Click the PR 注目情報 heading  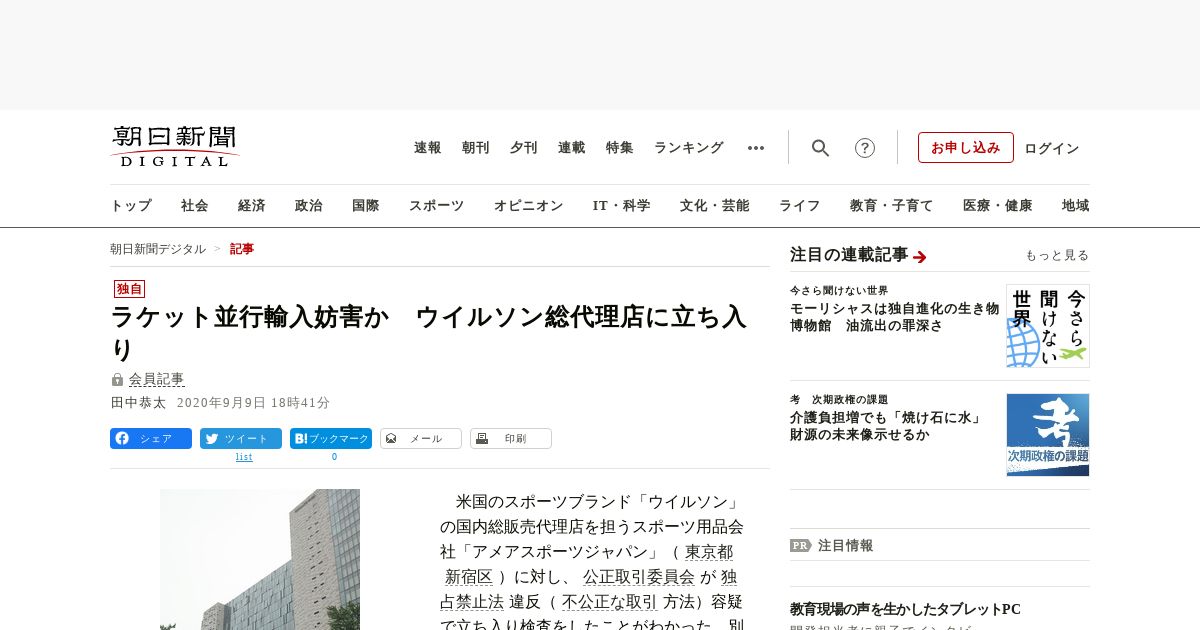[831, 546]
